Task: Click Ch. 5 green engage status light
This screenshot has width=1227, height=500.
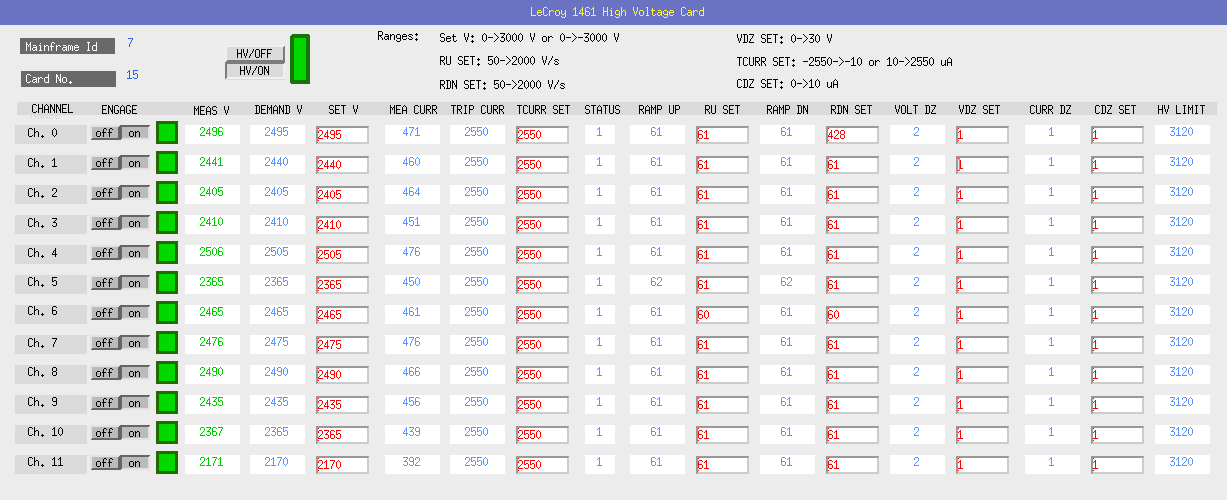Action: point(167,283)
